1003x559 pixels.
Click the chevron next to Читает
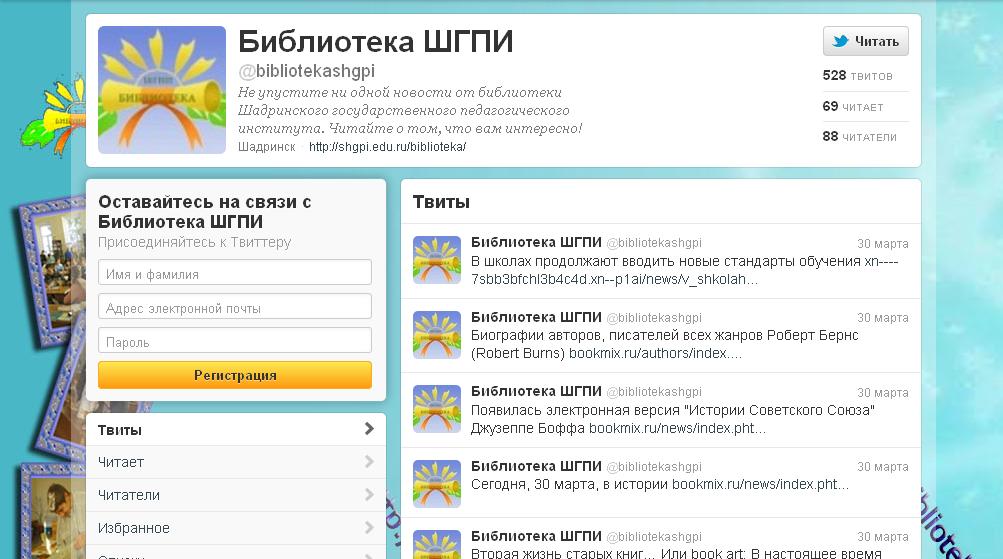369,461
